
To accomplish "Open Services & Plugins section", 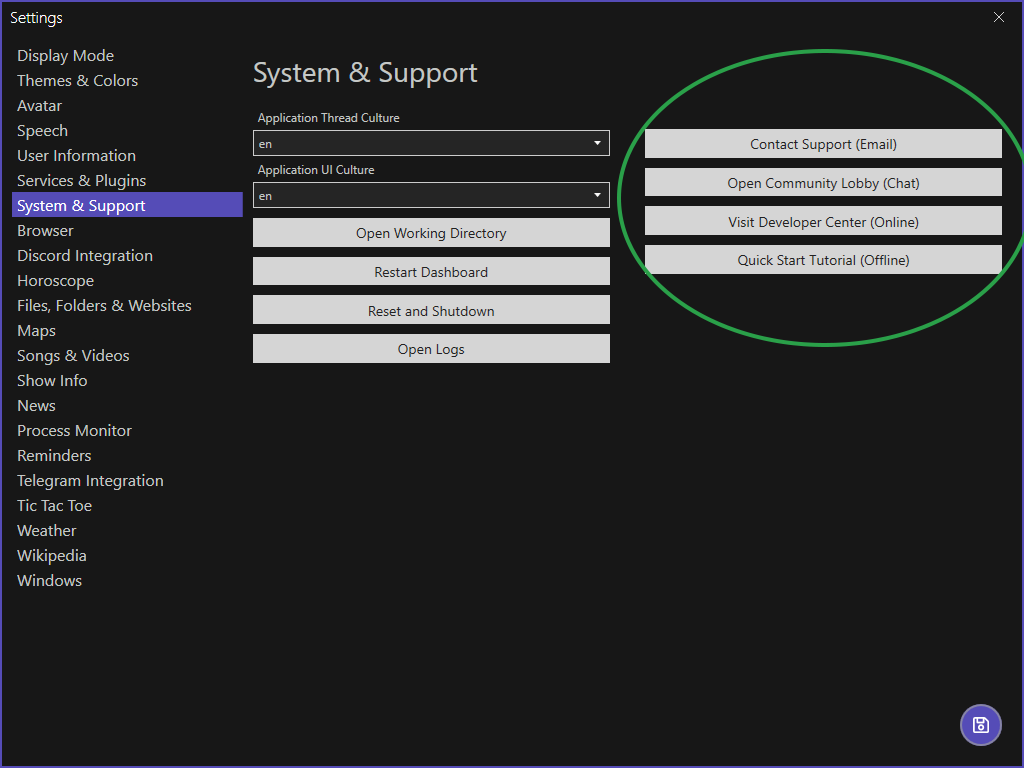I will [x=82, y=181].
